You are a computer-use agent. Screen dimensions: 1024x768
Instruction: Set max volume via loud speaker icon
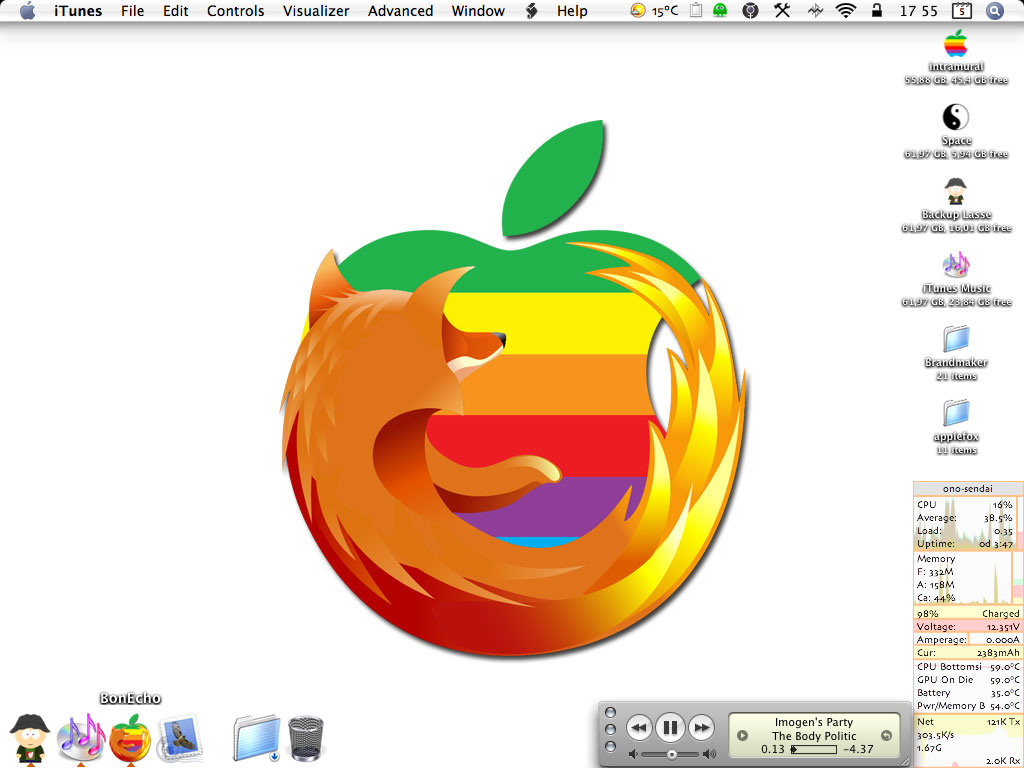point(709,754)
